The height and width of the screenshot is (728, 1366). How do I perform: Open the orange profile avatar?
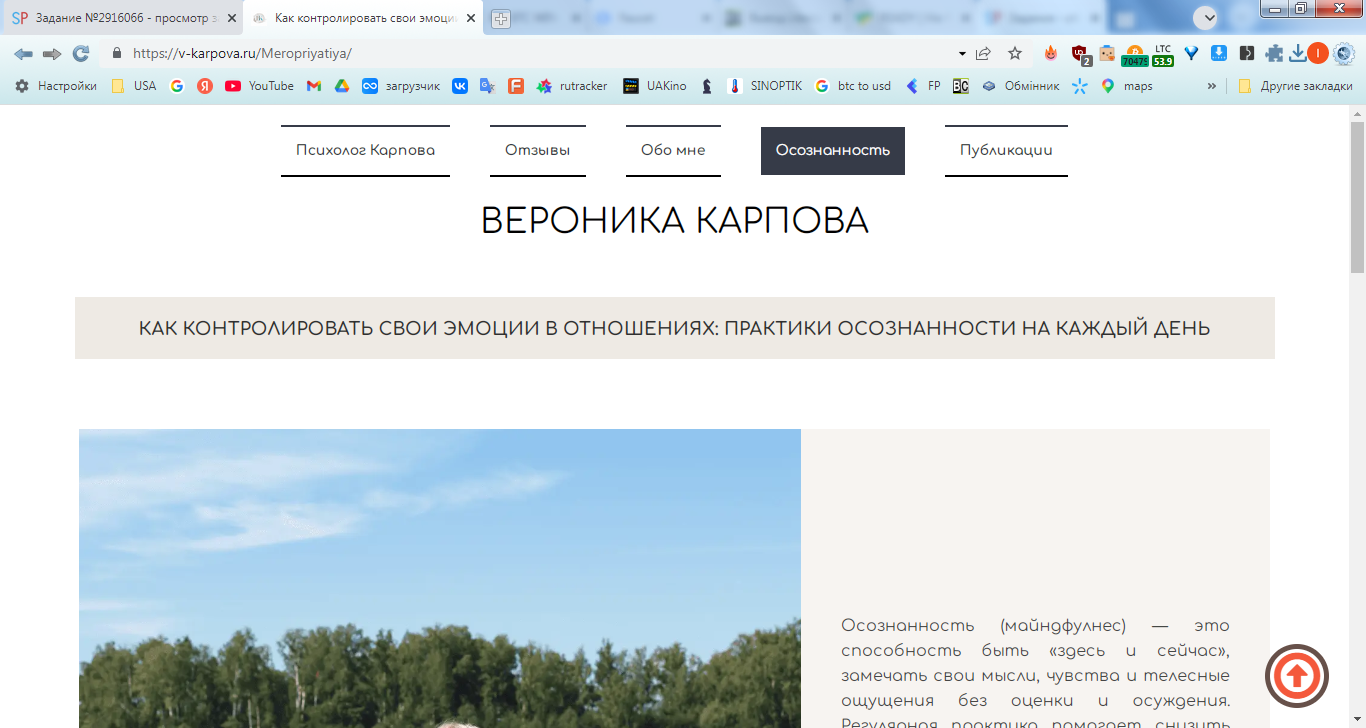click(1318, 54)
